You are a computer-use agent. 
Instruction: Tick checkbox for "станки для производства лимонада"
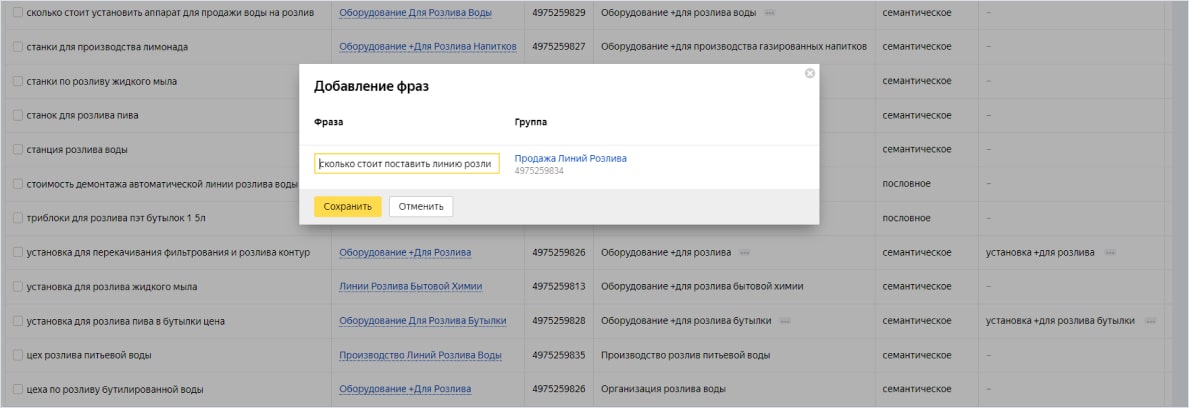point(18,47)
